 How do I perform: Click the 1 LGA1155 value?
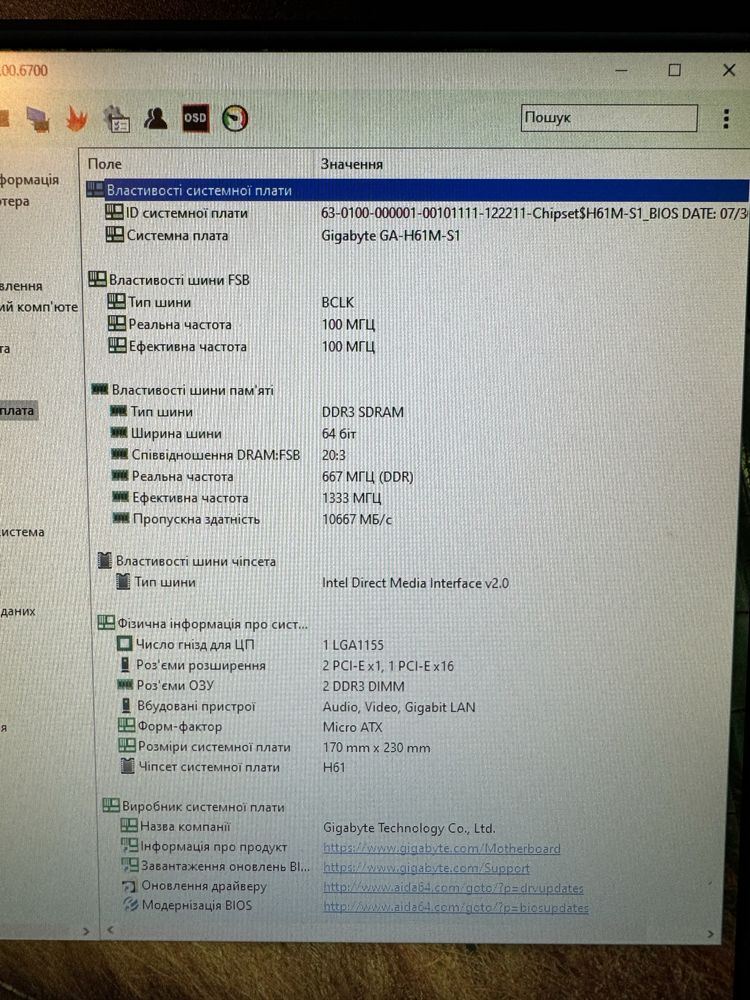tap(353, 645)
